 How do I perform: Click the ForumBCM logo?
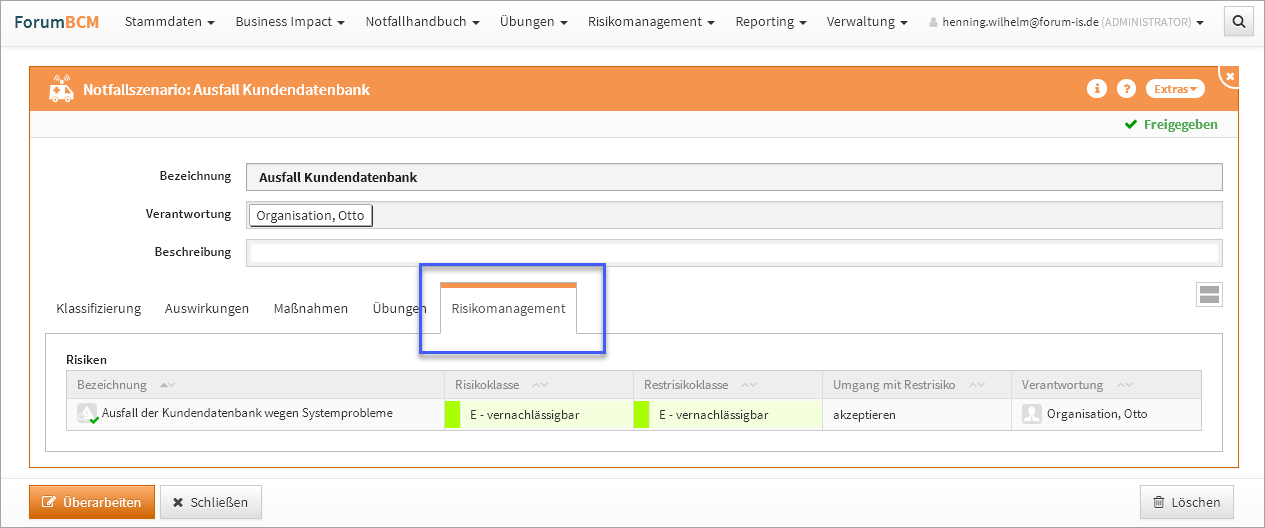tap(56, 21)
